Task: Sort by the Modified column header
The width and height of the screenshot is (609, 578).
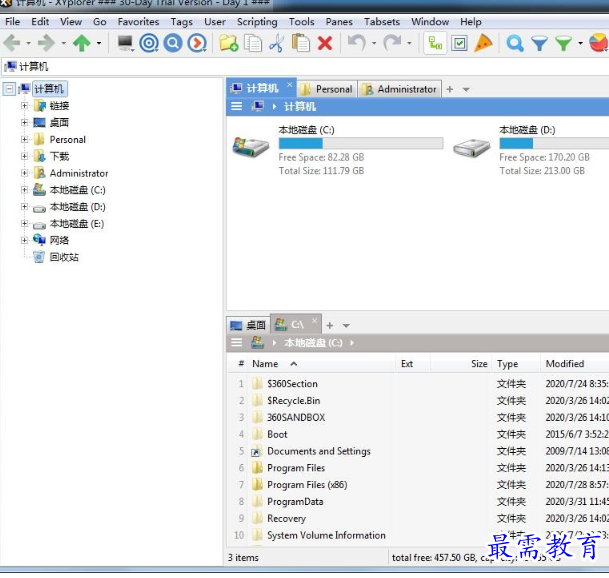Action: pos(564,364)
